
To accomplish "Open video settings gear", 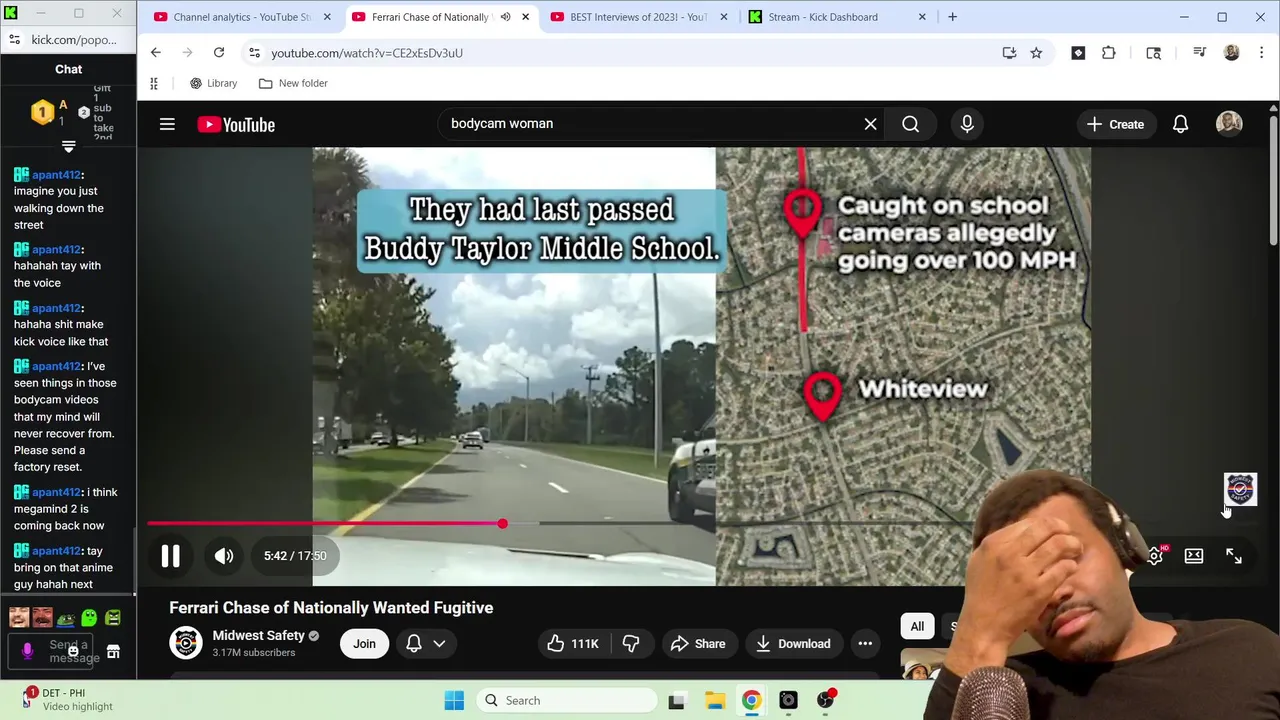I will [1154, 556].
